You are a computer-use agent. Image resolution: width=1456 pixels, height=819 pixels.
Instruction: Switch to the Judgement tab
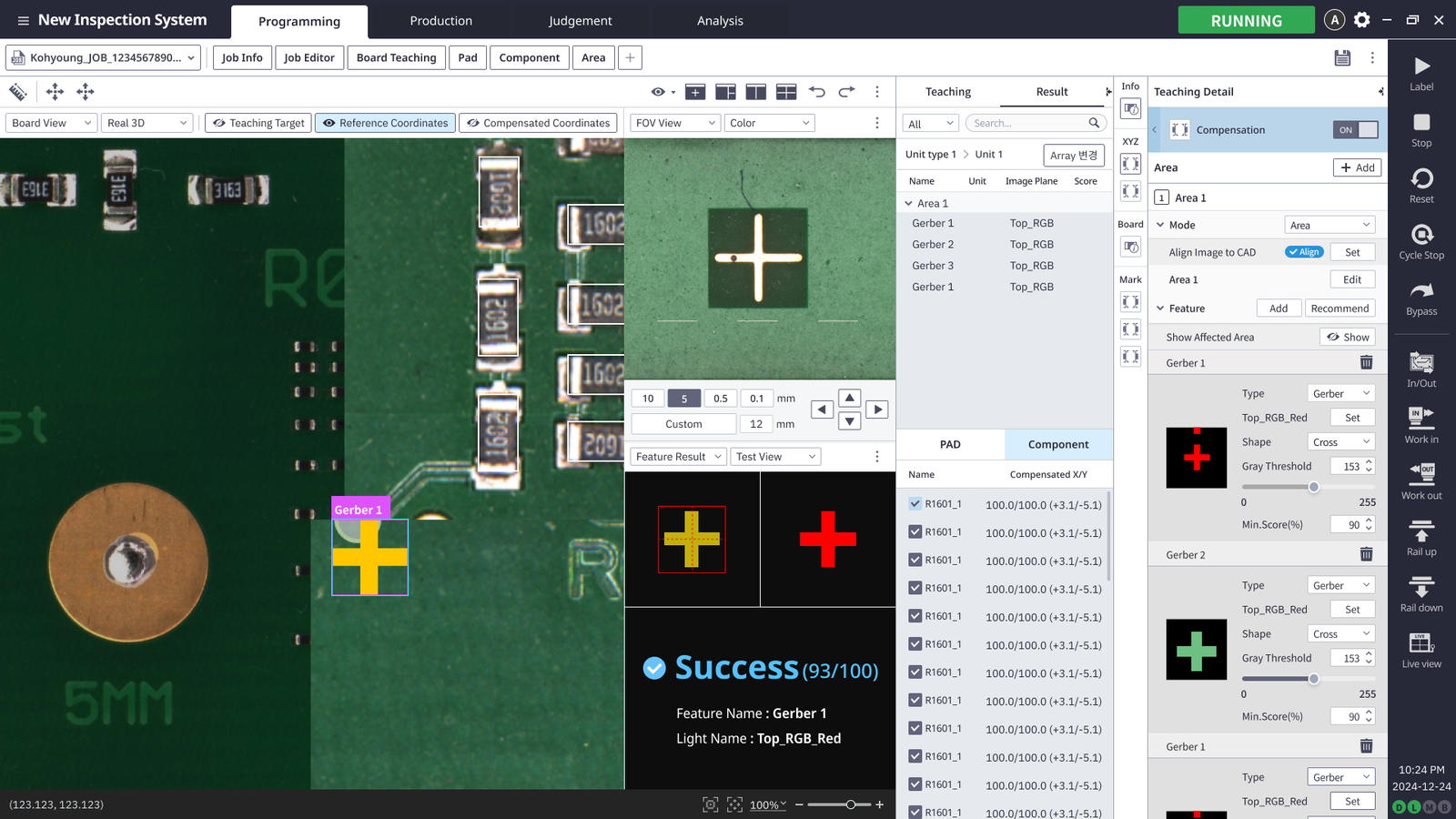(581, 21)
